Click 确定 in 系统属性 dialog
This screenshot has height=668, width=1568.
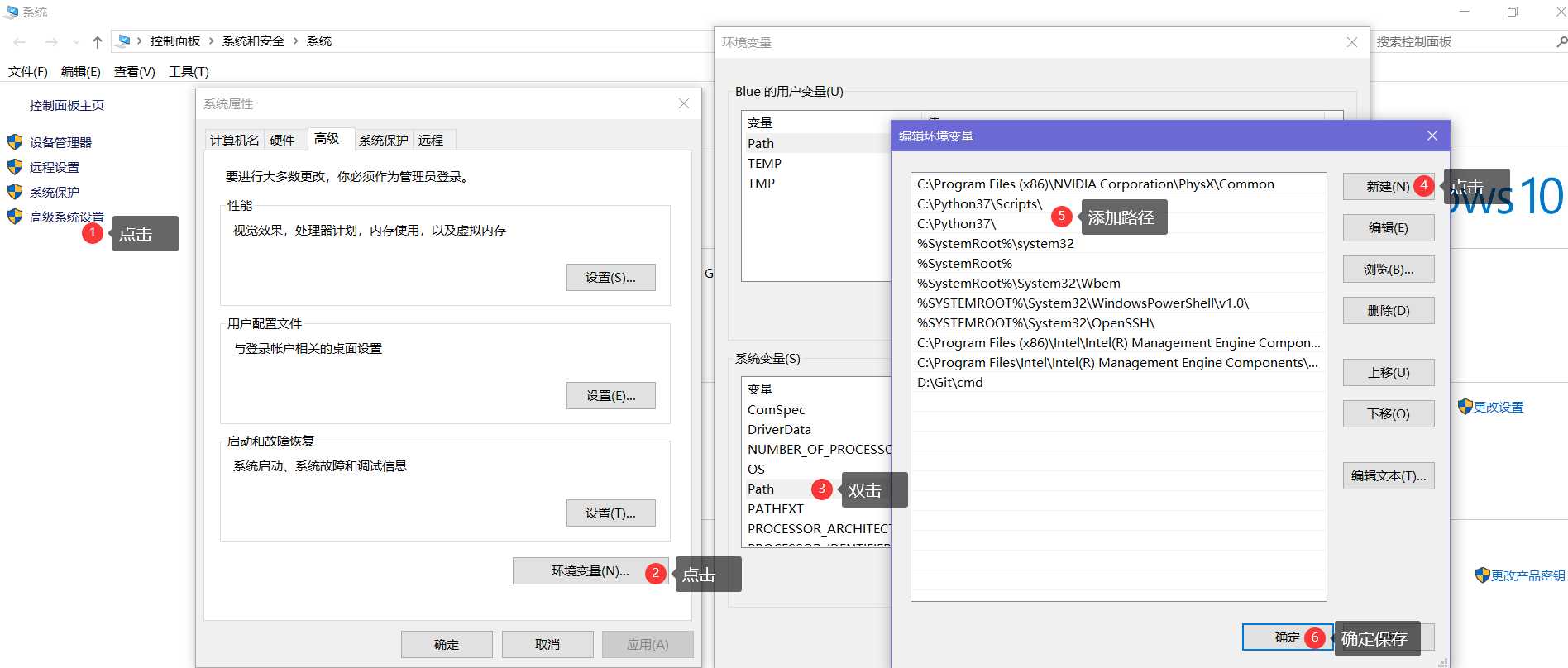coord(447,644)
